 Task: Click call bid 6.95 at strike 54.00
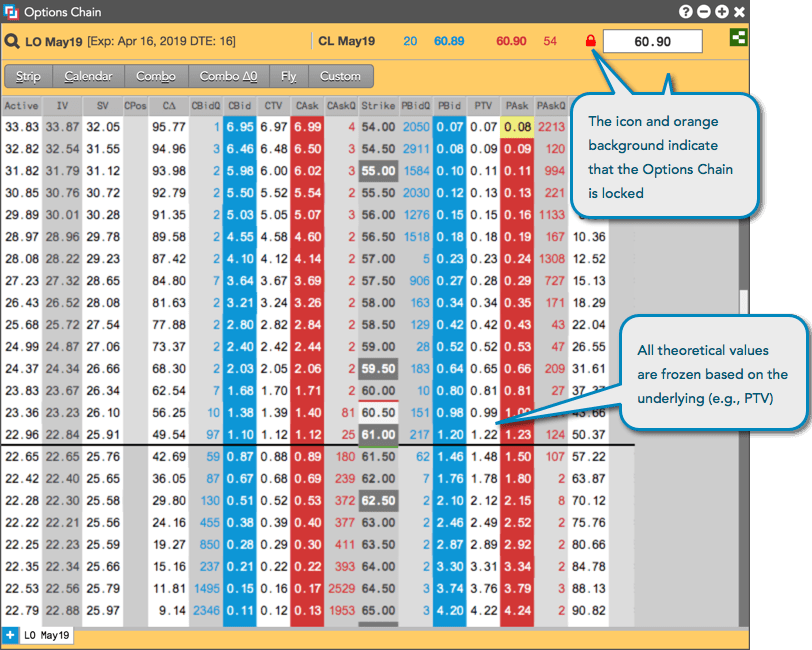pos(240,127)
